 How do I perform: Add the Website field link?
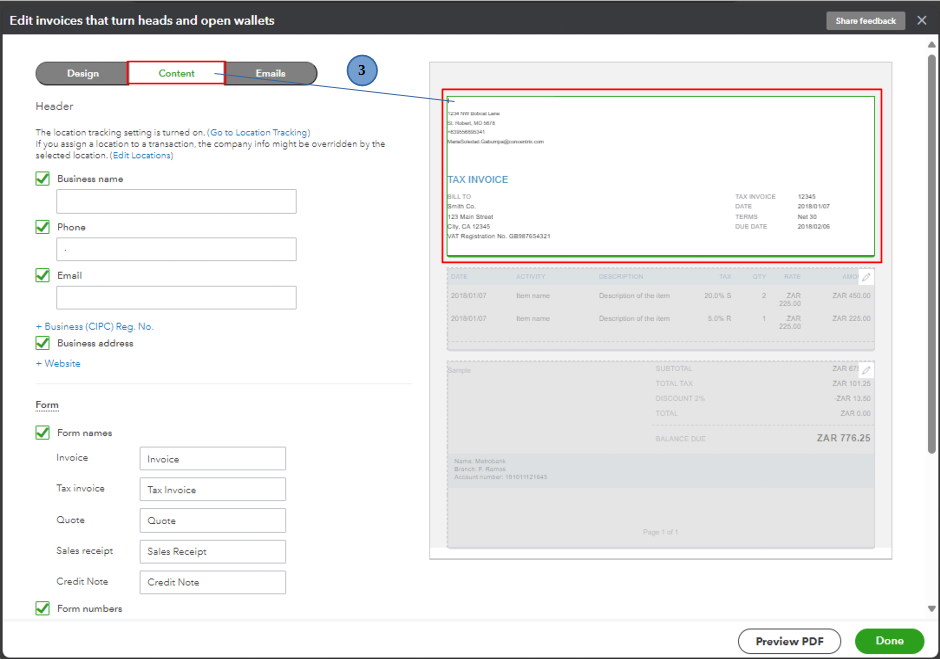coord(58,364)
